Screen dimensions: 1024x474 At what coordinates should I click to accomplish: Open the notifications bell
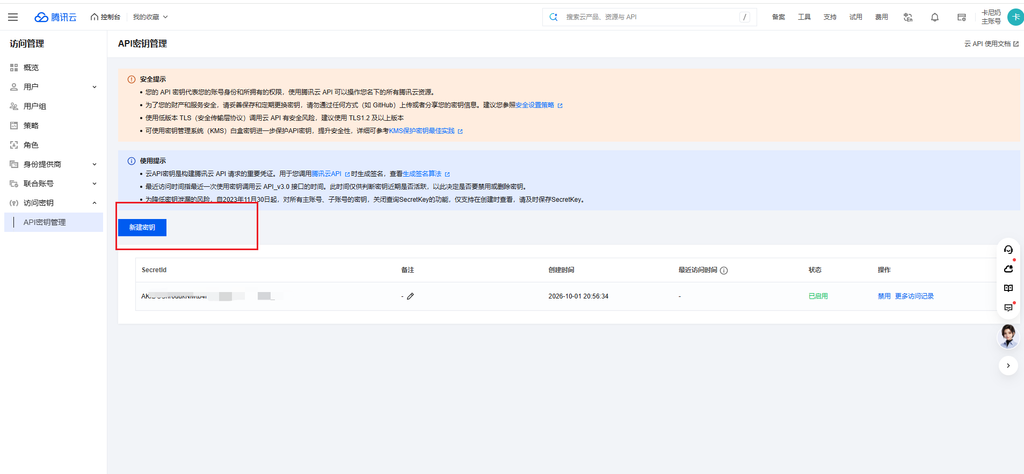(x=935, y=17)
